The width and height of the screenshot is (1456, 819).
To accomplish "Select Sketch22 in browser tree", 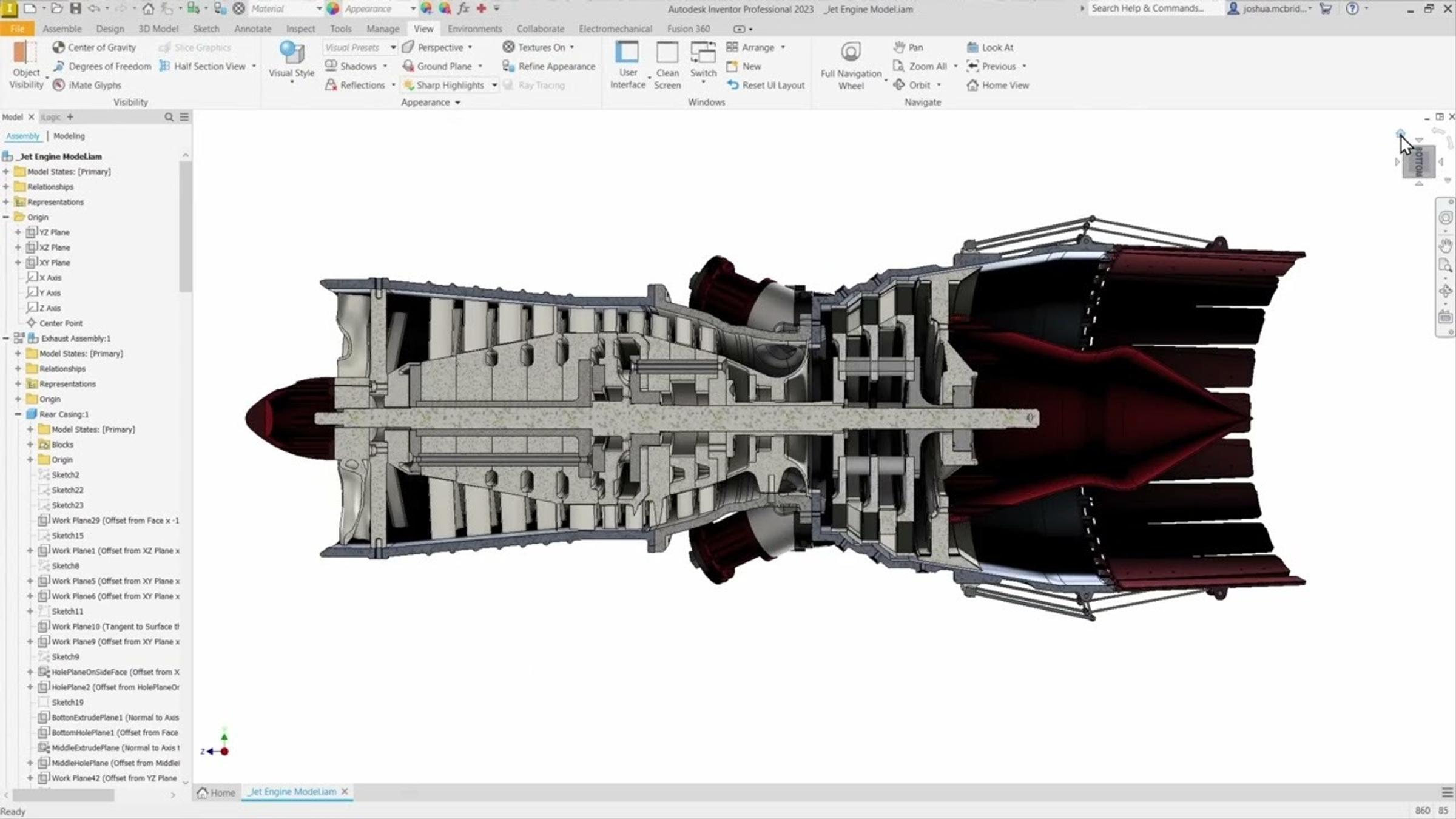I will pos(67,490).
